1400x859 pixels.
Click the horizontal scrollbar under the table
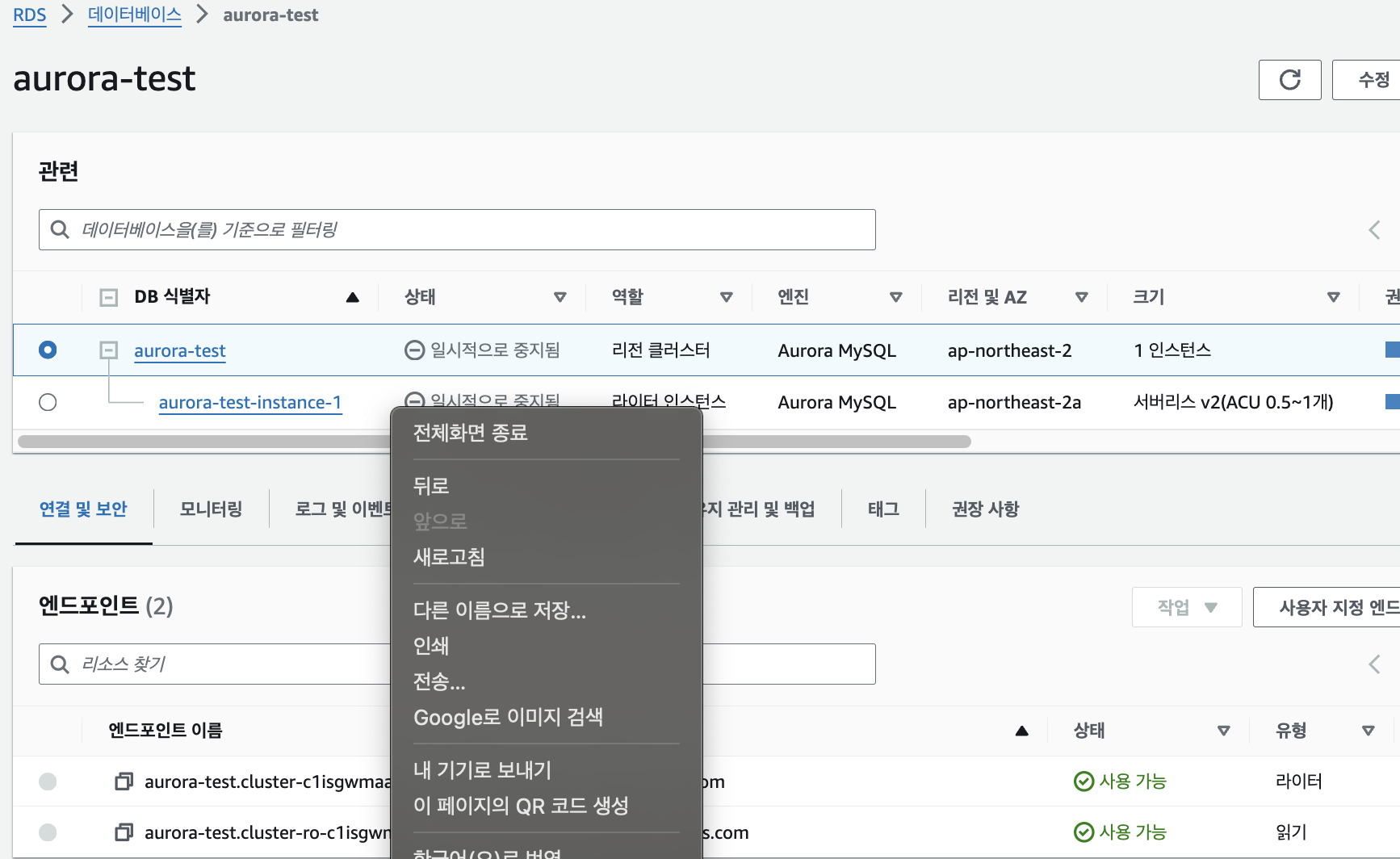tap(494, 442)
